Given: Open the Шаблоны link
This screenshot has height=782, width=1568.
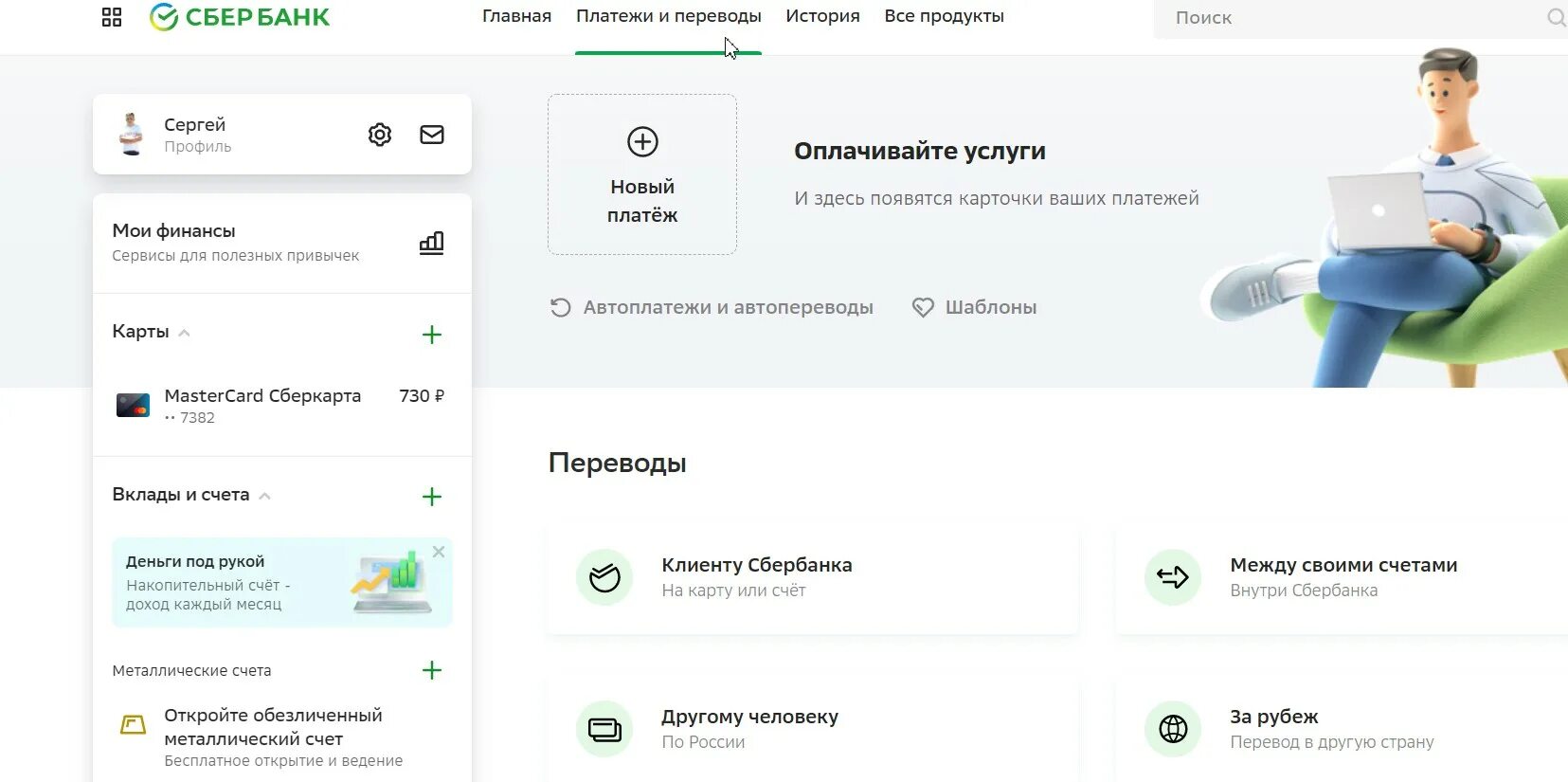Looking at the screenshot, I should coord(974,308).
